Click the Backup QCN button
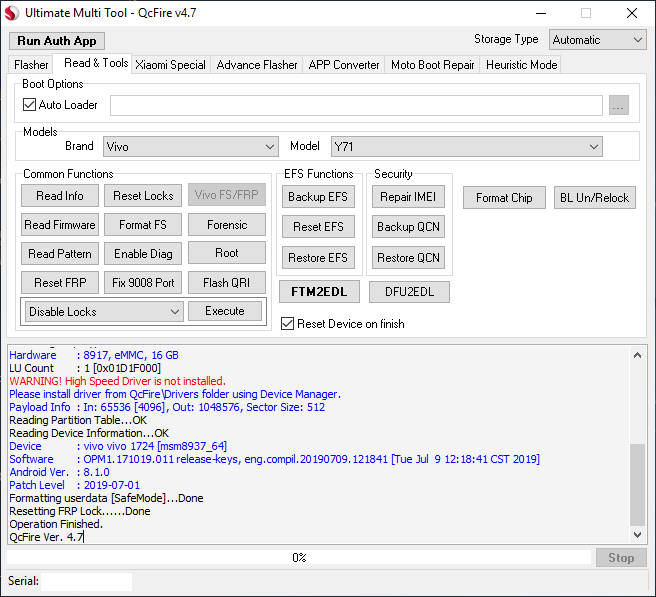This screenshot has height=597, width=656. click(x=408, y=227)
